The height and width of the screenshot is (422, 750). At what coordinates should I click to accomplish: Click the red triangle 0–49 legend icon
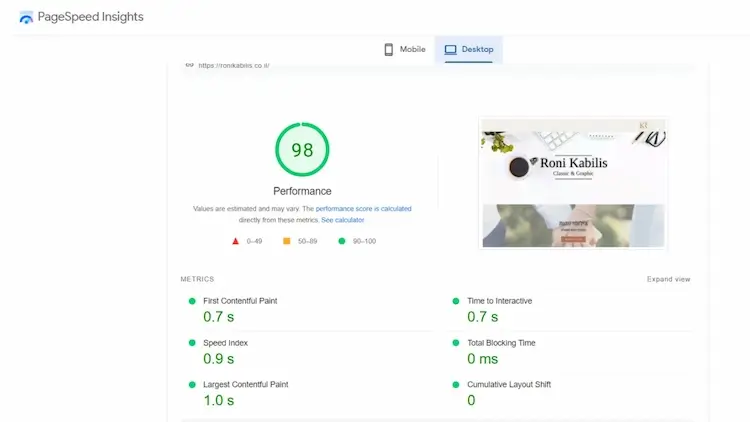click(x=236, y=241)
